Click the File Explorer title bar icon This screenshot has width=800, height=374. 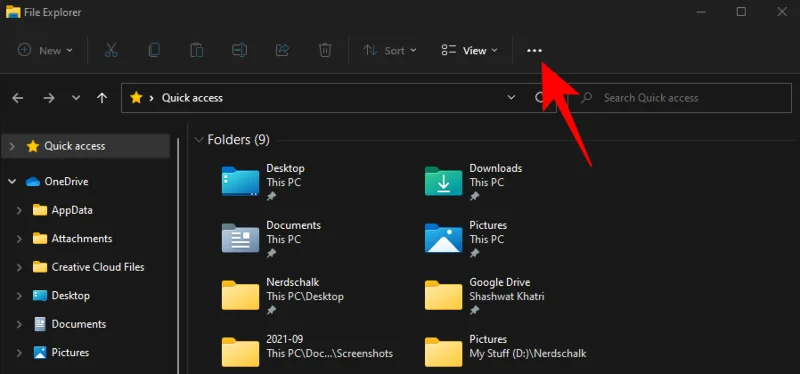(13, 11)
